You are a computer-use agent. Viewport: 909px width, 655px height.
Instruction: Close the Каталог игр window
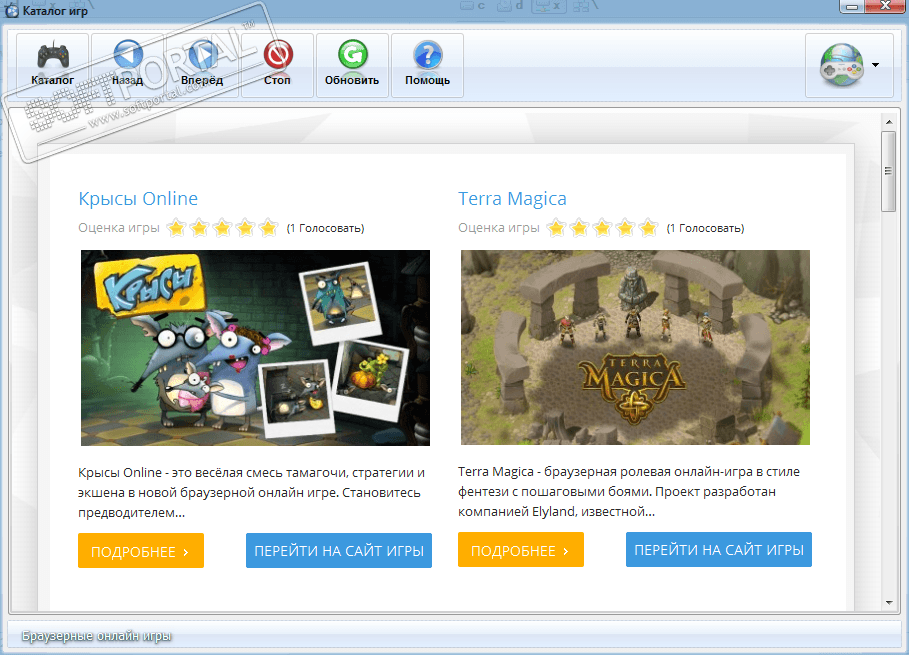[x=885, y=6]
